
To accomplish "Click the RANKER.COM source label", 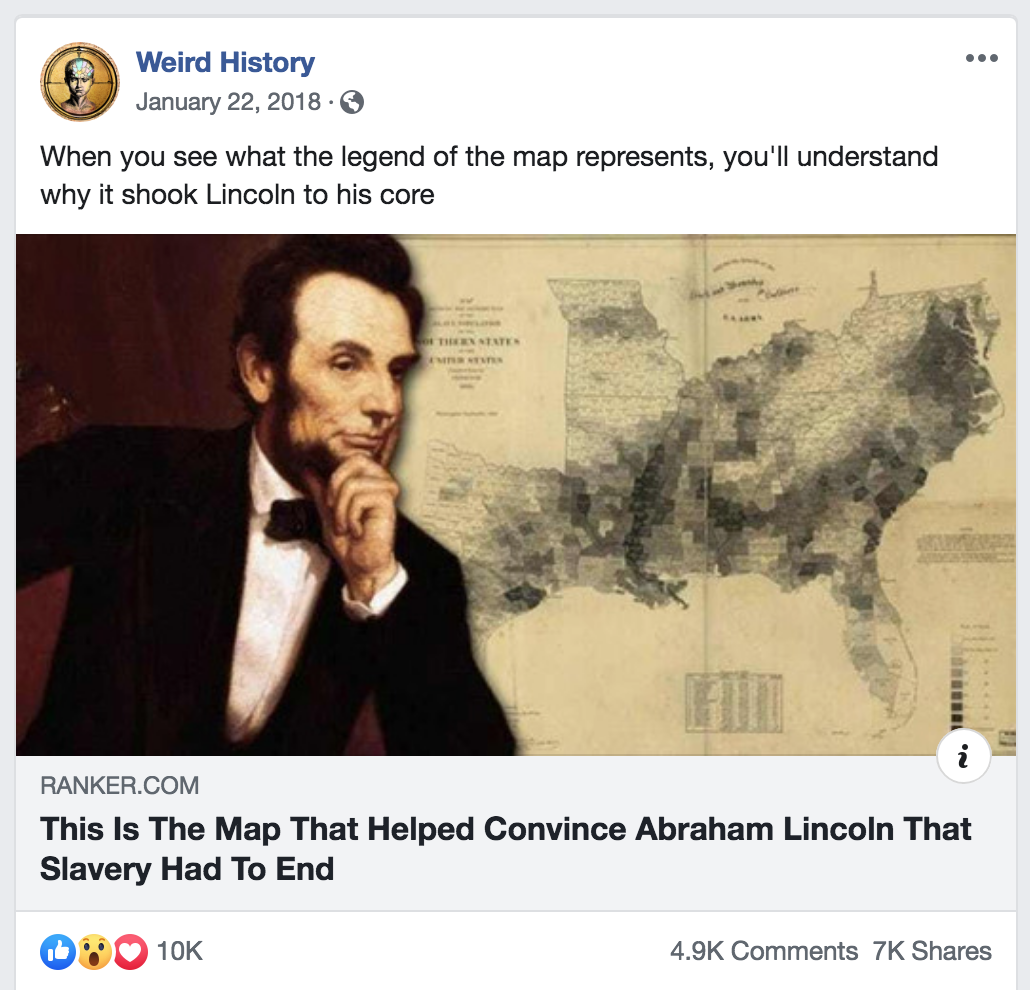I will point(120,785).
